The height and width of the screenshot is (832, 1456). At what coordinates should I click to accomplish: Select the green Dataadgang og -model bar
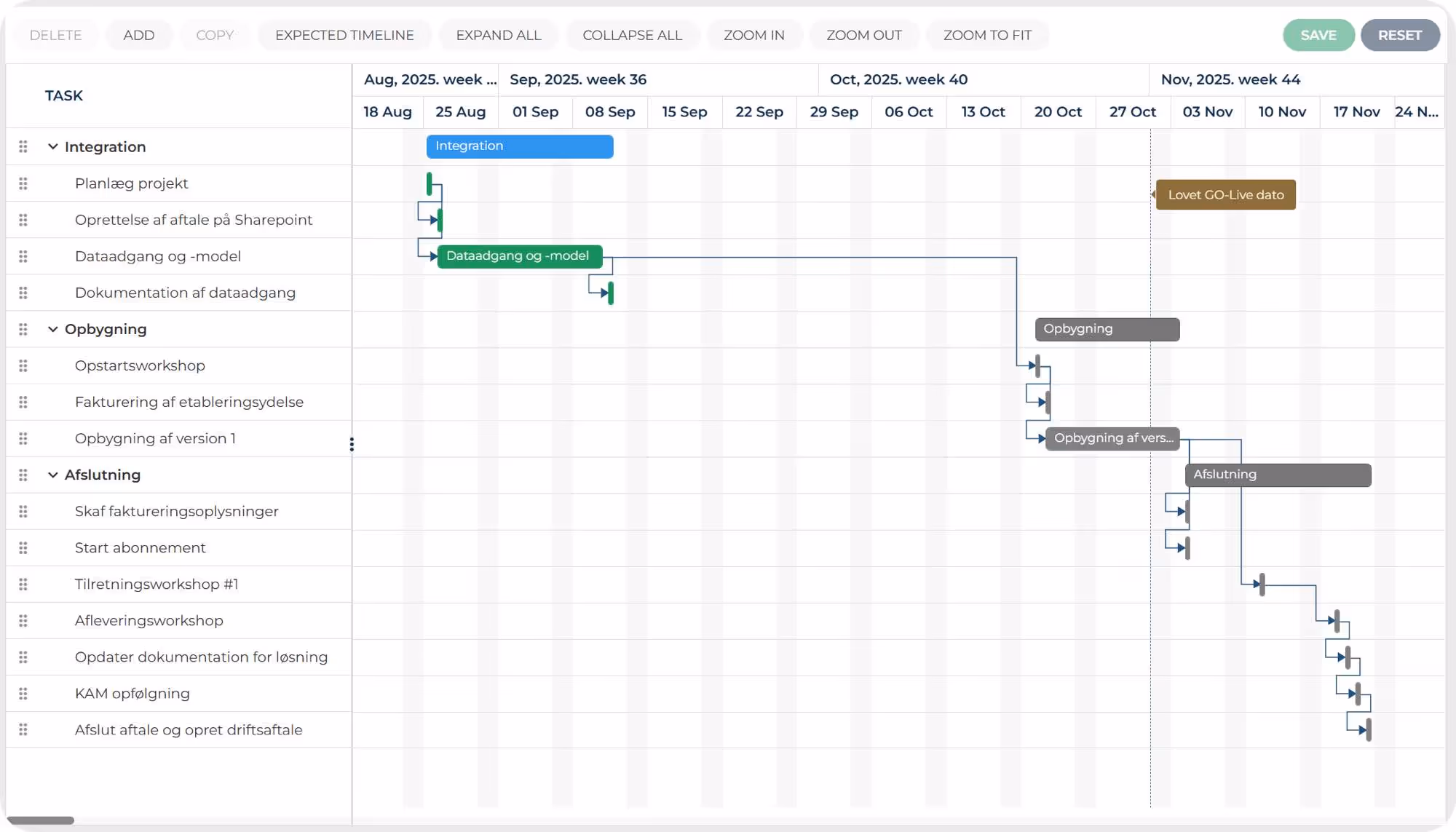tap(519, 256)
